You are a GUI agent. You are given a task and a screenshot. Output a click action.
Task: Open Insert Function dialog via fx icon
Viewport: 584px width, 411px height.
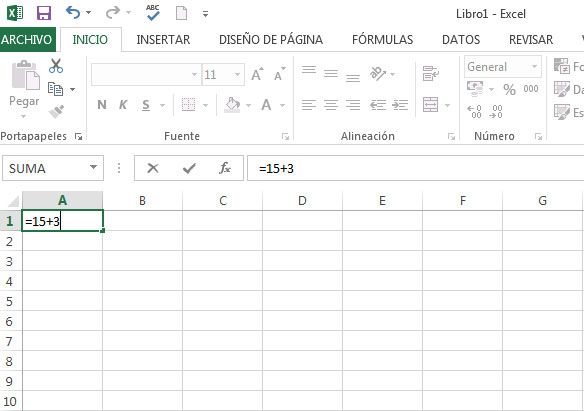[x=225, y=168]
